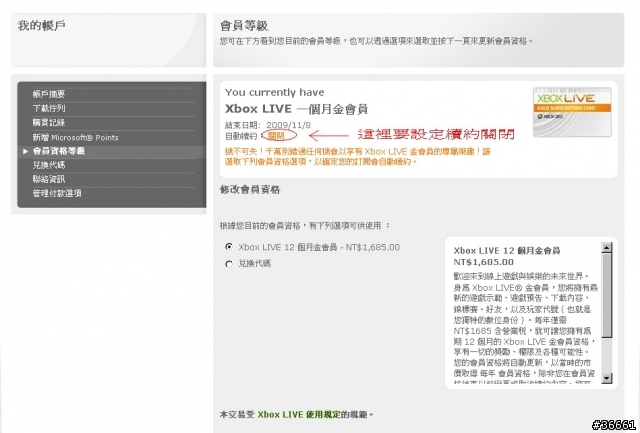Open 兌換代碼 in the sidebar menu
640x433 pixels.
[x=49, y=165]
